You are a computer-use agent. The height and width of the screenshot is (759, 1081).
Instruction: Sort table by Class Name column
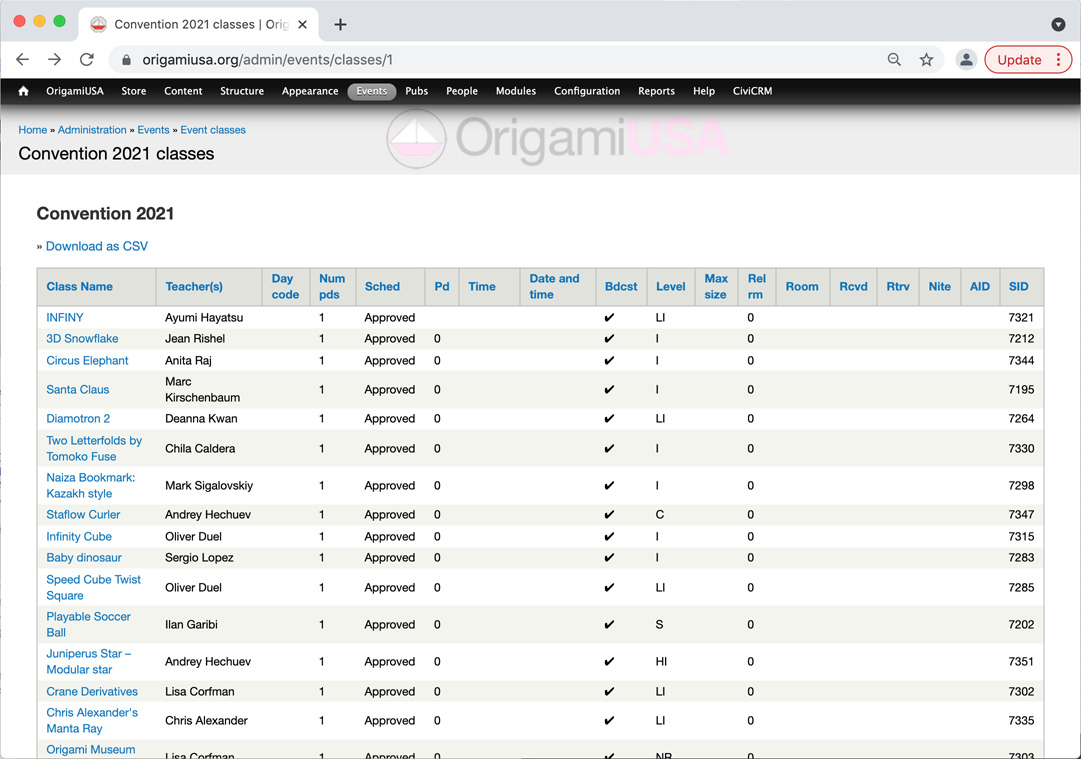coord(79,287)
